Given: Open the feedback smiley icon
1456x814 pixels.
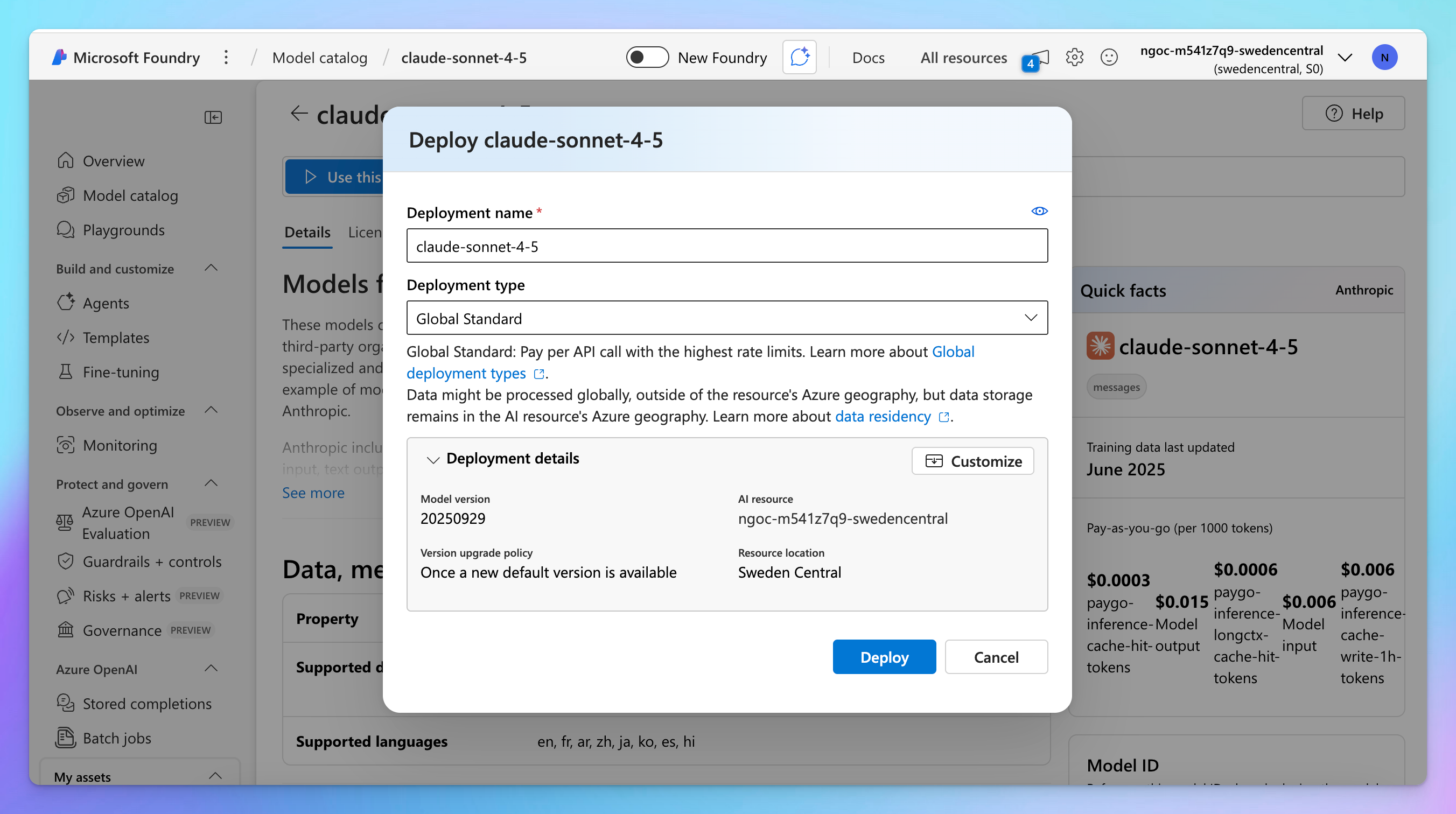Looking at the screenshot, I should (x=1109, y=58).
